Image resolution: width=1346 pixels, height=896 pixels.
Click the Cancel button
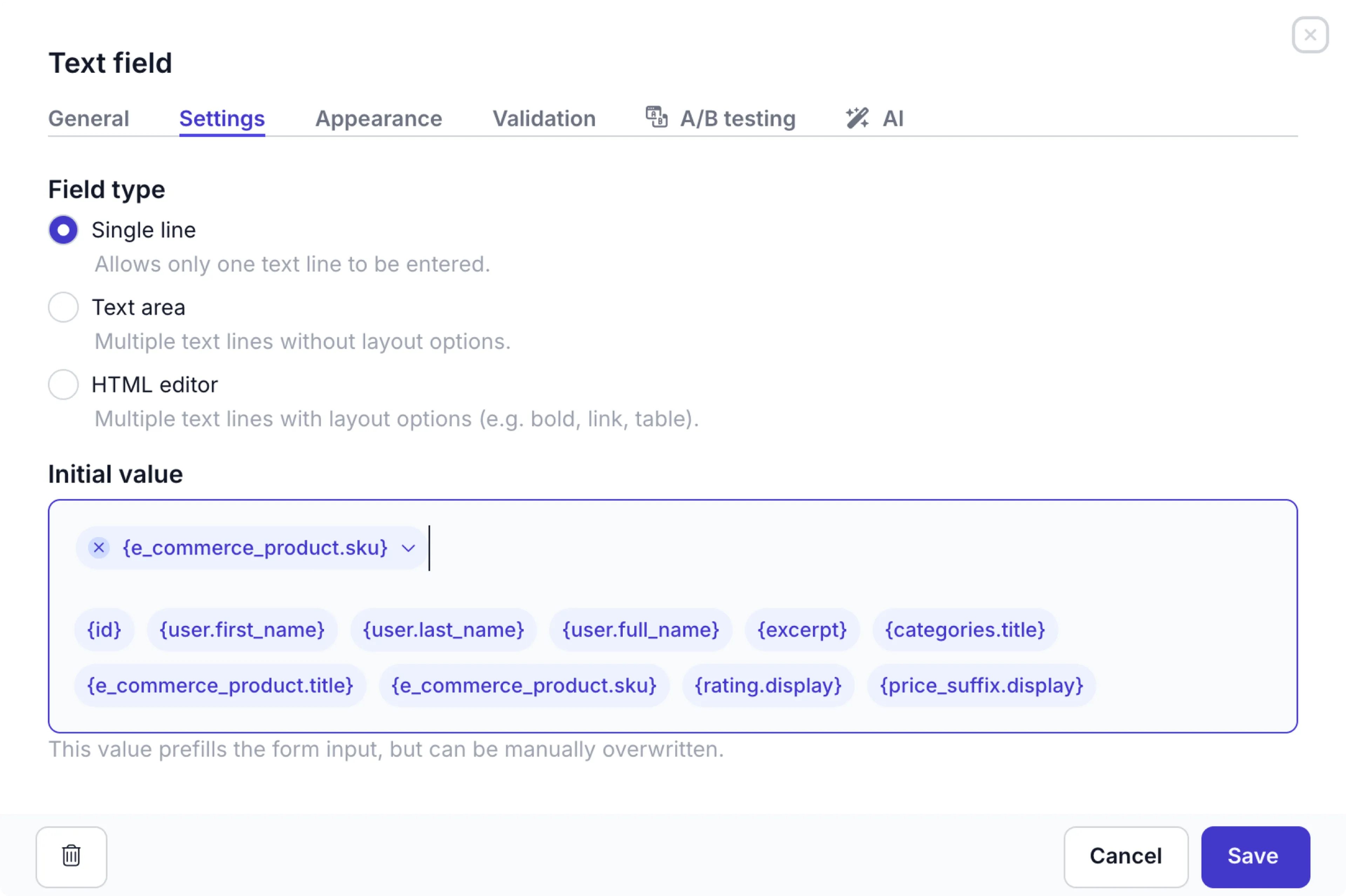pyautogui.click(x=1126, y=856)
